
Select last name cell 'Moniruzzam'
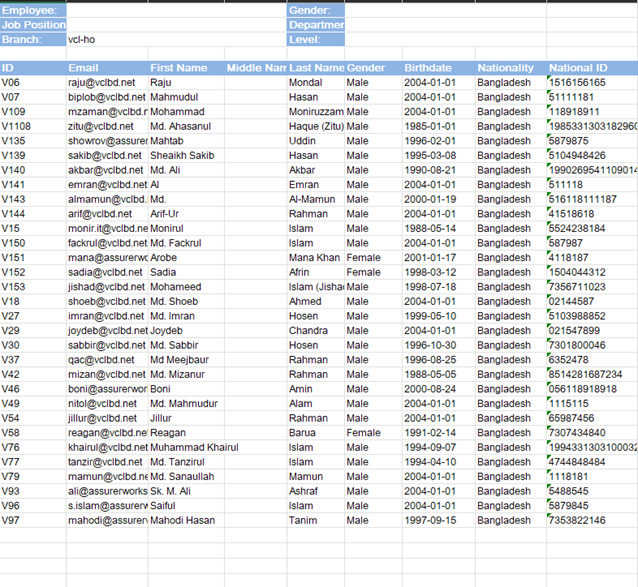click(316, 112)
